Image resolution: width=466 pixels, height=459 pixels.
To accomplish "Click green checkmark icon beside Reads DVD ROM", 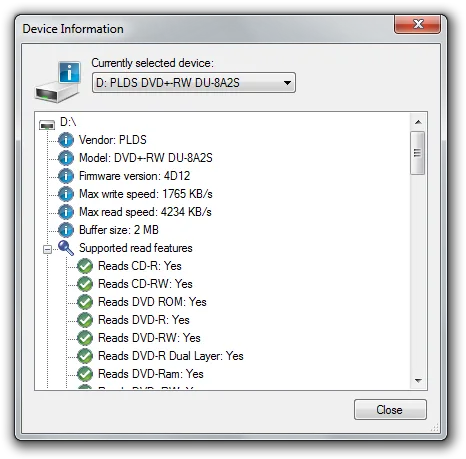I will [x=85, y=302].
